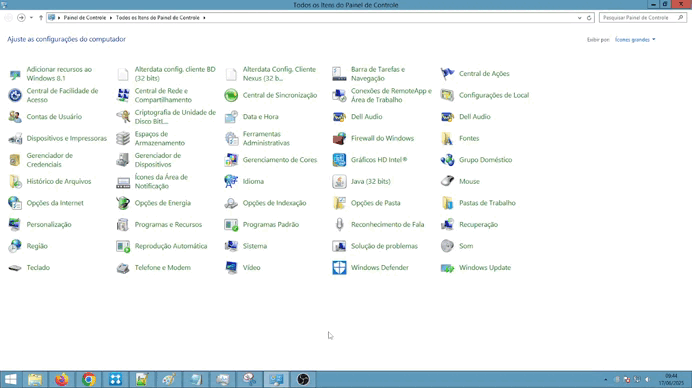Open OBS Studio from the taskbar

click(303, 380)
